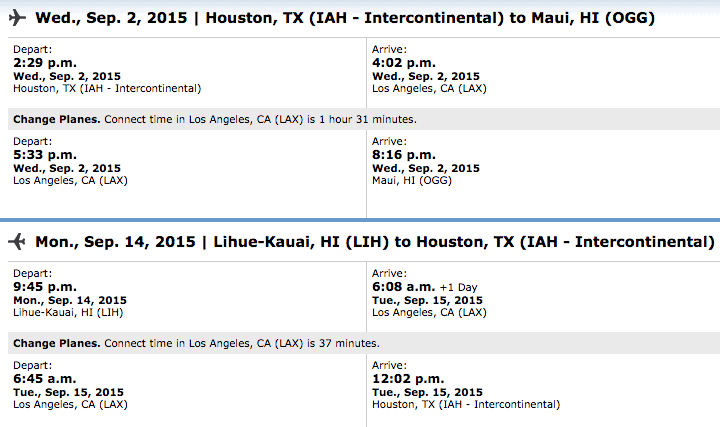Click the 5:33 p.m. departure from LAX
720x427 pixels.
point(45,155)
